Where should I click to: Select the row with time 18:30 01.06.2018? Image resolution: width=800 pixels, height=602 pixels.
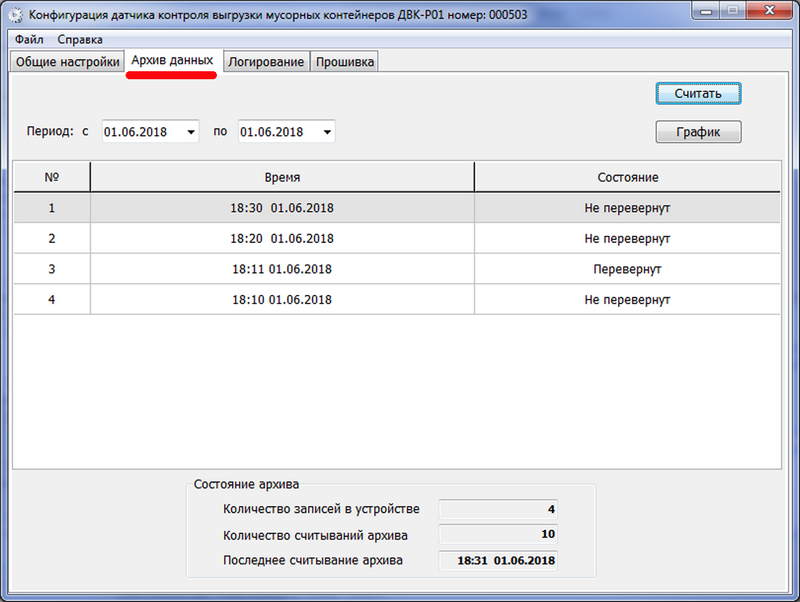tap(397, 208)
